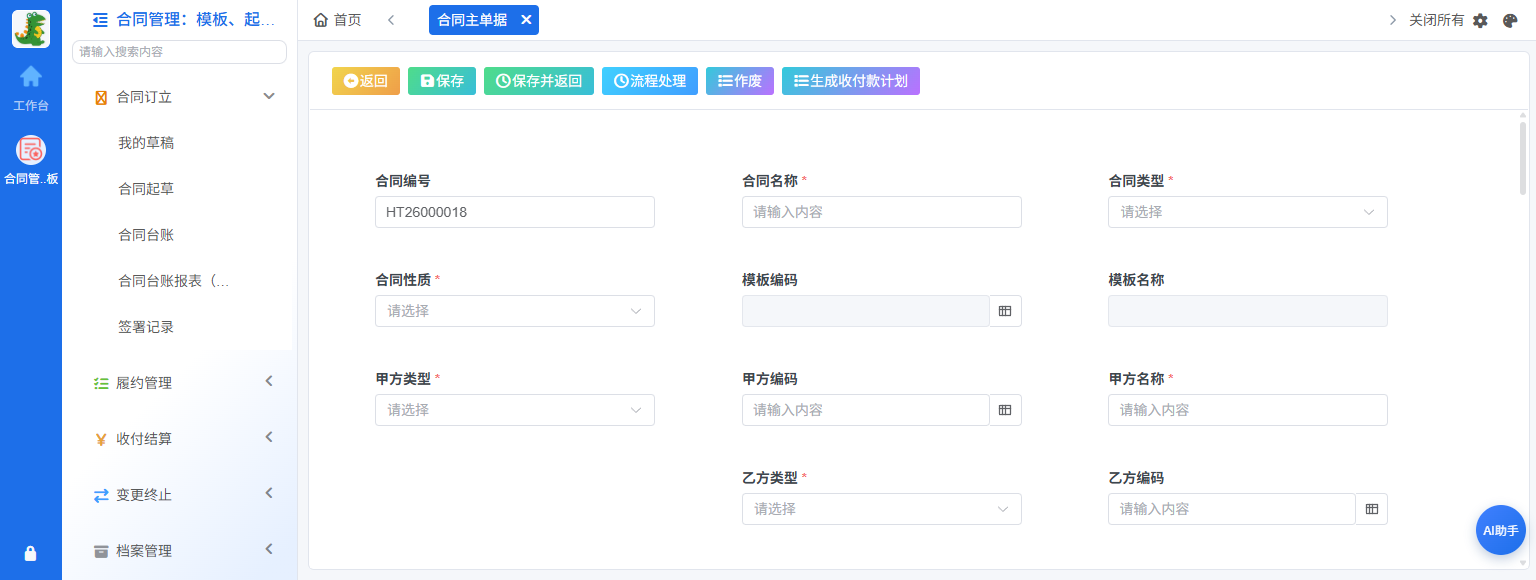Select 合同起草 menu item
Viewport: 1536px width, 580px height.
[x=146, y=189]
